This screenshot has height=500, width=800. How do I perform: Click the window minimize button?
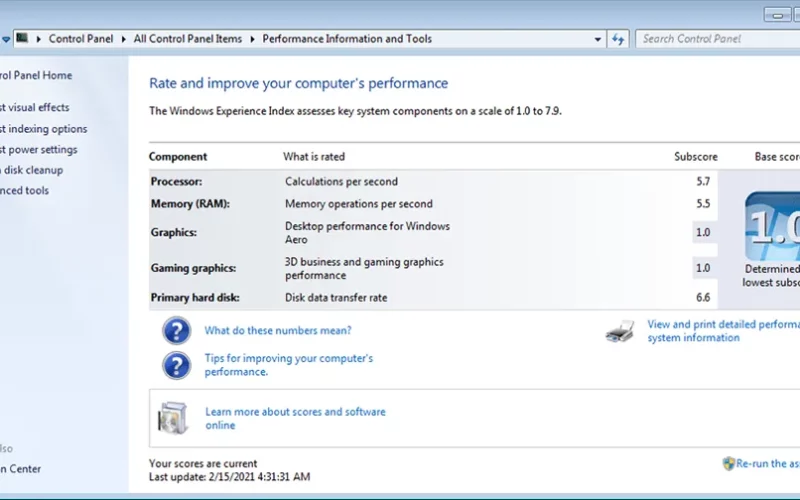click(777, 15)
